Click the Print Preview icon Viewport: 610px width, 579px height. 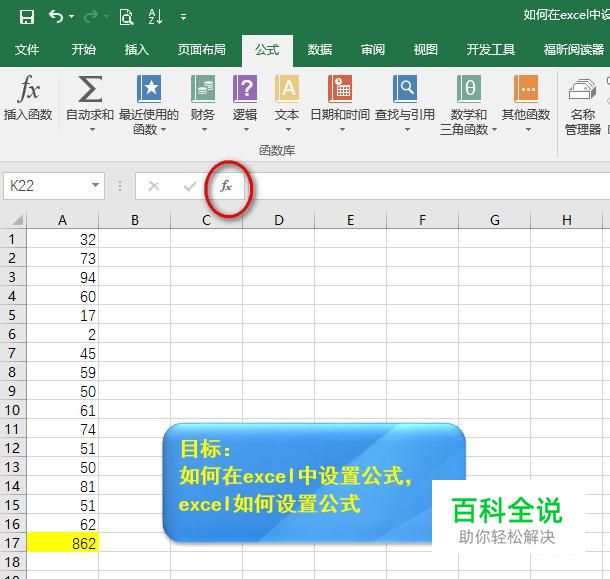(126, 17)
